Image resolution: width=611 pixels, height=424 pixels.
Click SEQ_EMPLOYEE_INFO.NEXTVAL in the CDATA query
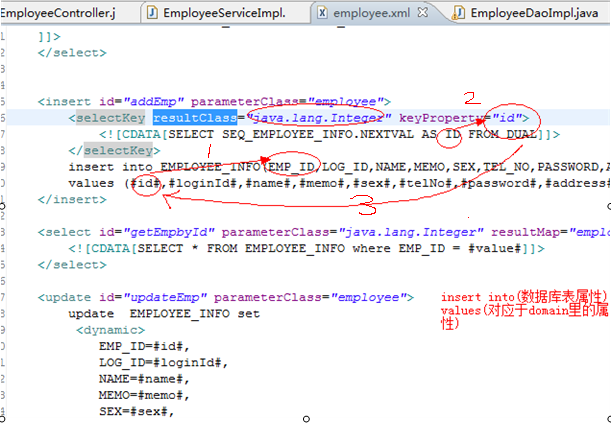tap(318, 134)
